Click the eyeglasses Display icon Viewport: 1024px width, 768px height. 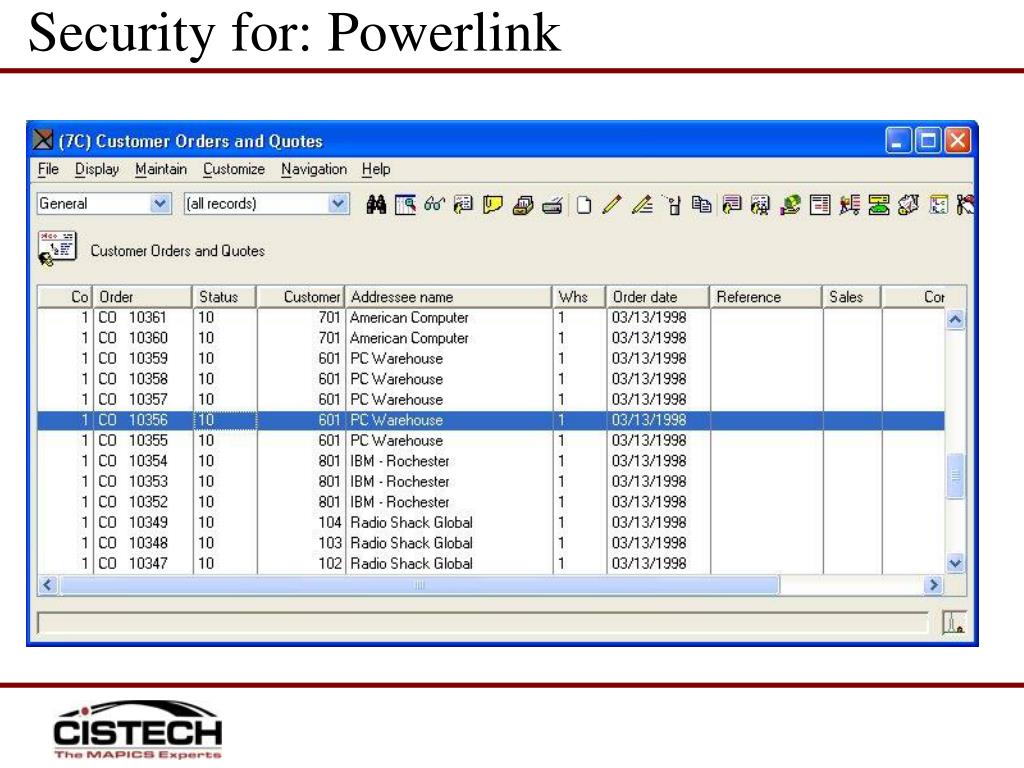434,204
